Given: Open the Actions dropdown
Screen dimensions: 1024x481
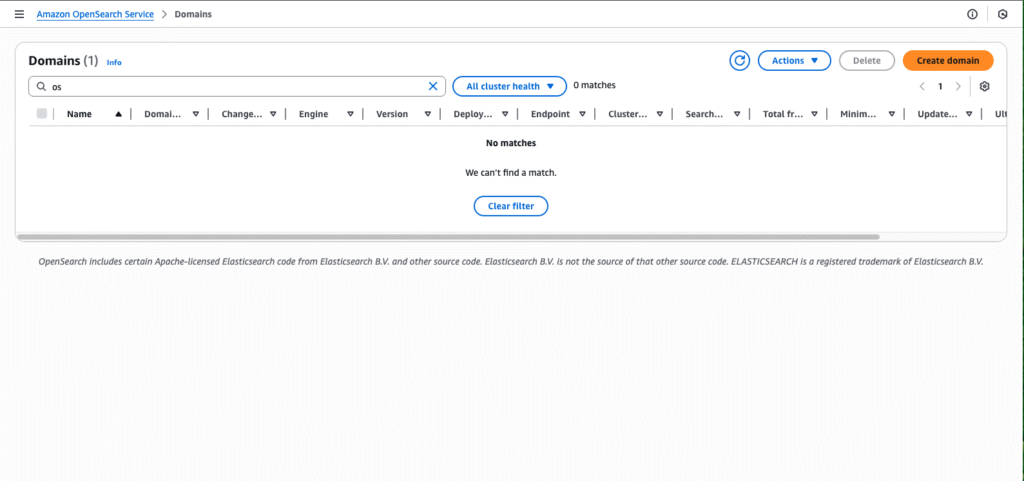Looking at the screenshot, I should tap(794, 61).
